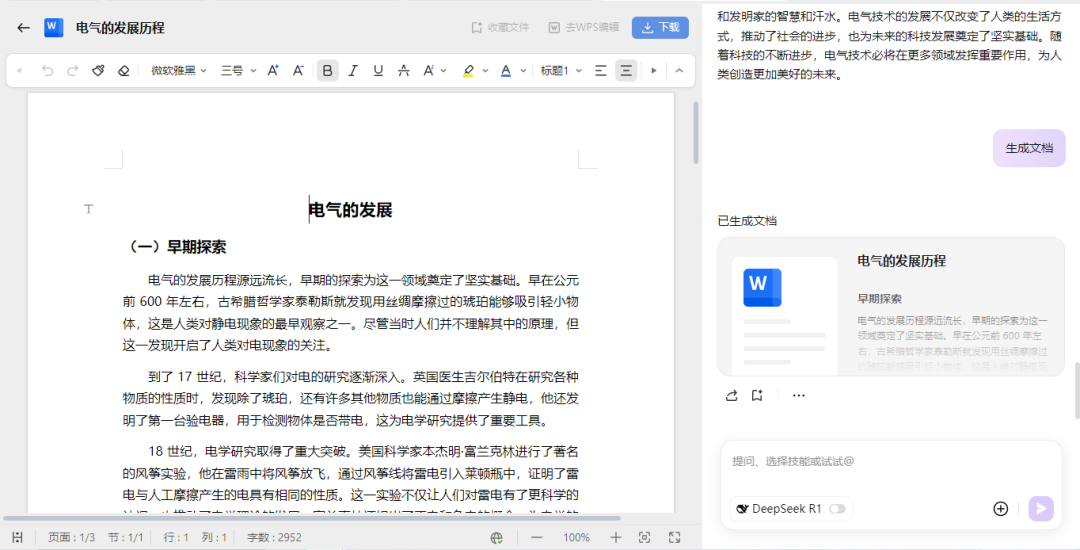Image resolution: width=1080 pixels, height=550 pixels.
Task: Click the T paragraph marker icon
Action: coord(88,209)
